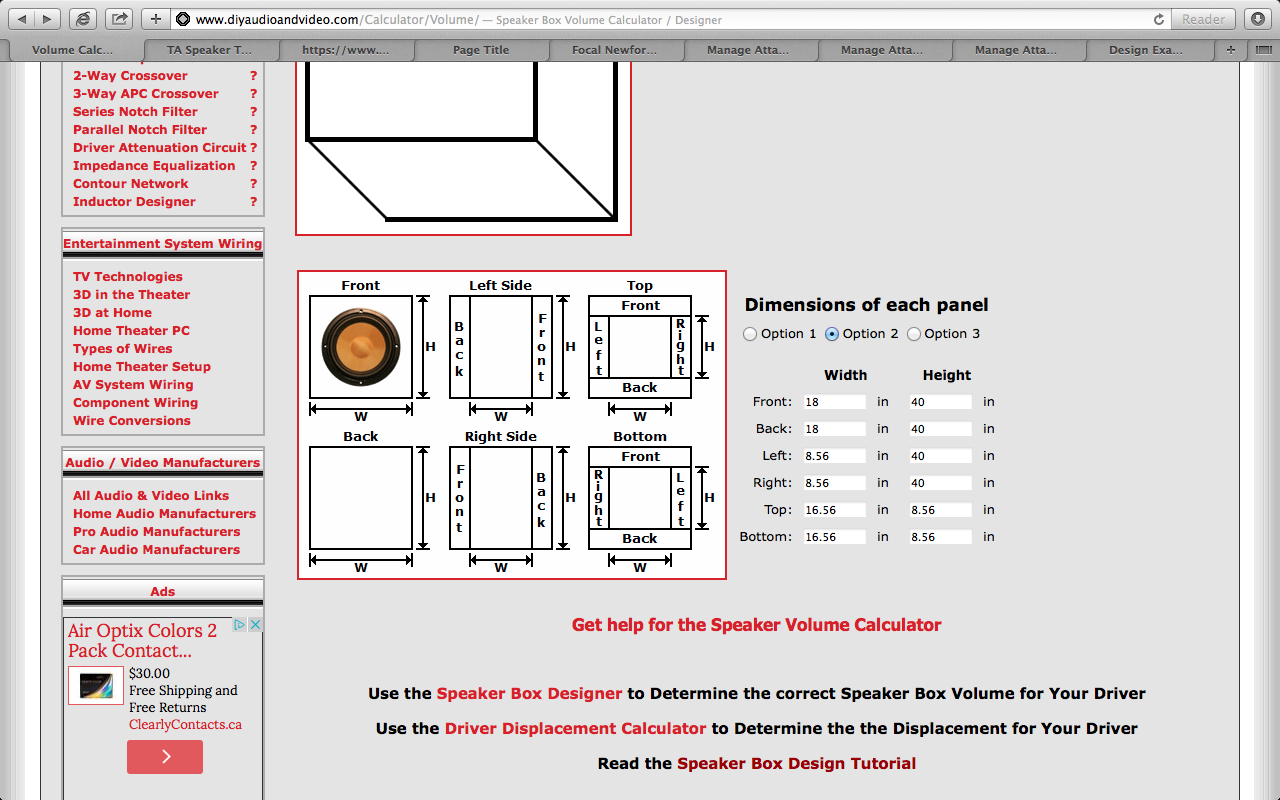Screen dimensions: 1280x800
Task: Switch to the Focal Newfor... tab
Action: point(615,50)
